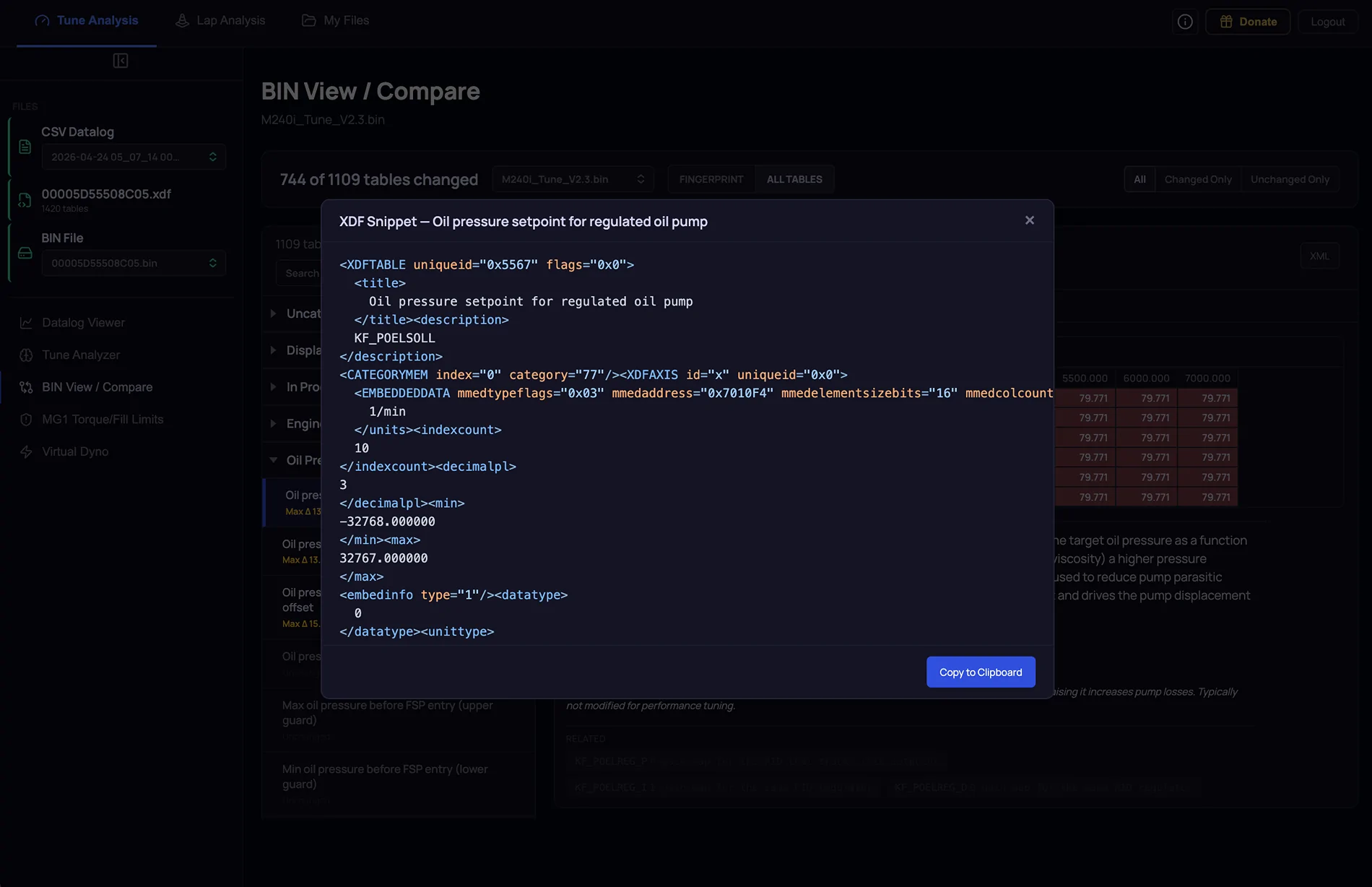Click the Donate button
This screenshot has width=1372, height=887.
pos(1248,22)
